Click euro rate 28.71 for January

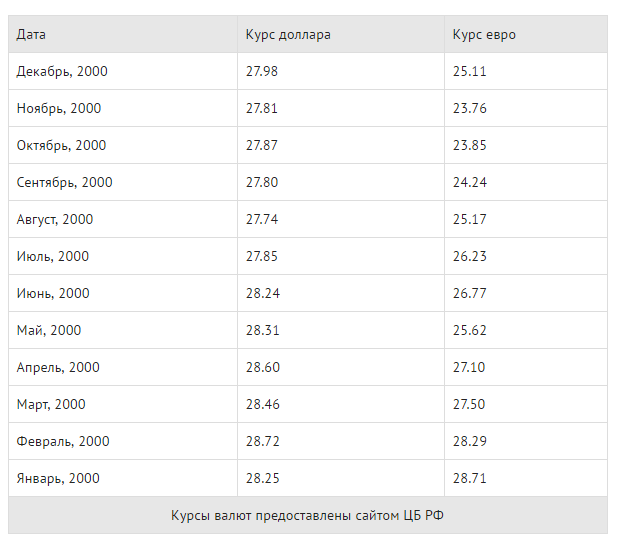coord(469,479)
